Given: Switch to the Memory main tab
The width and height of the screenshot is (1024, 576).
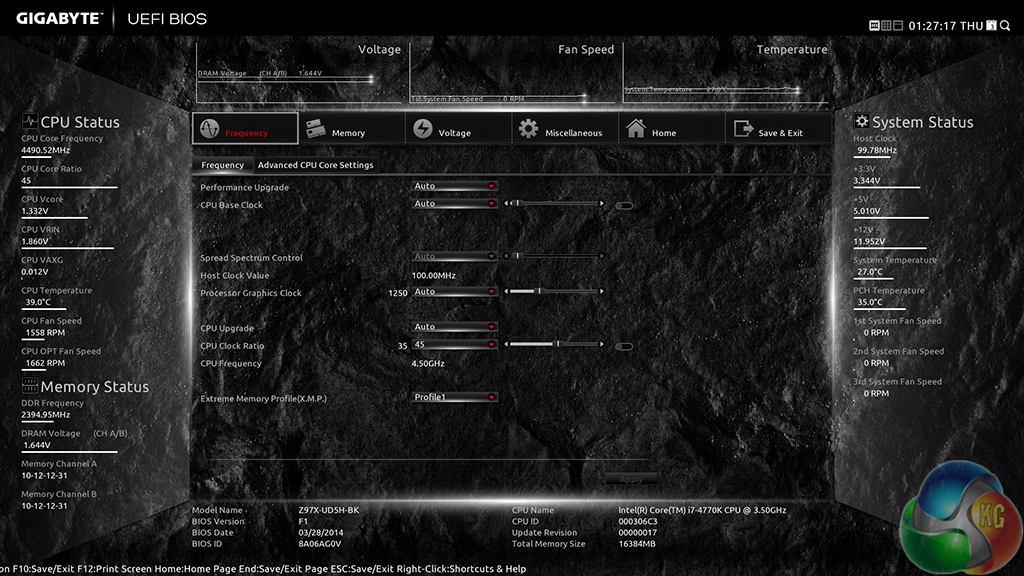Looking at the screenshot, I should coord(352,129).
